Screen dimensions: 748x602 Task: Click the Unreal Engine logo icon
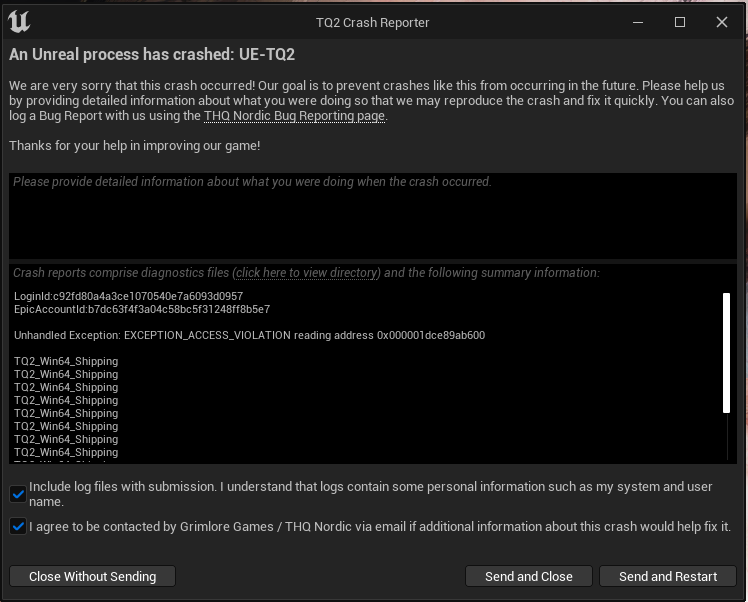tap(18, 22)
